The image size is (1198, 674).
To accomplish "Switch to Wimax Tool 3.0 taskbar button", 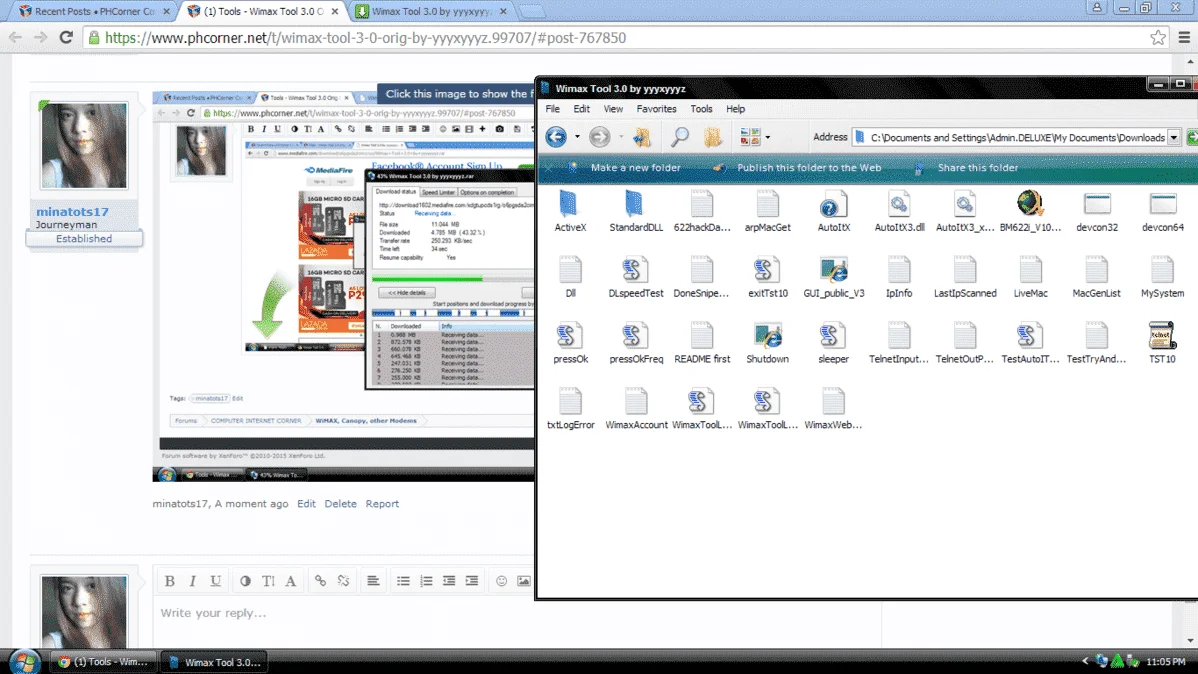I will coord(214,662).
